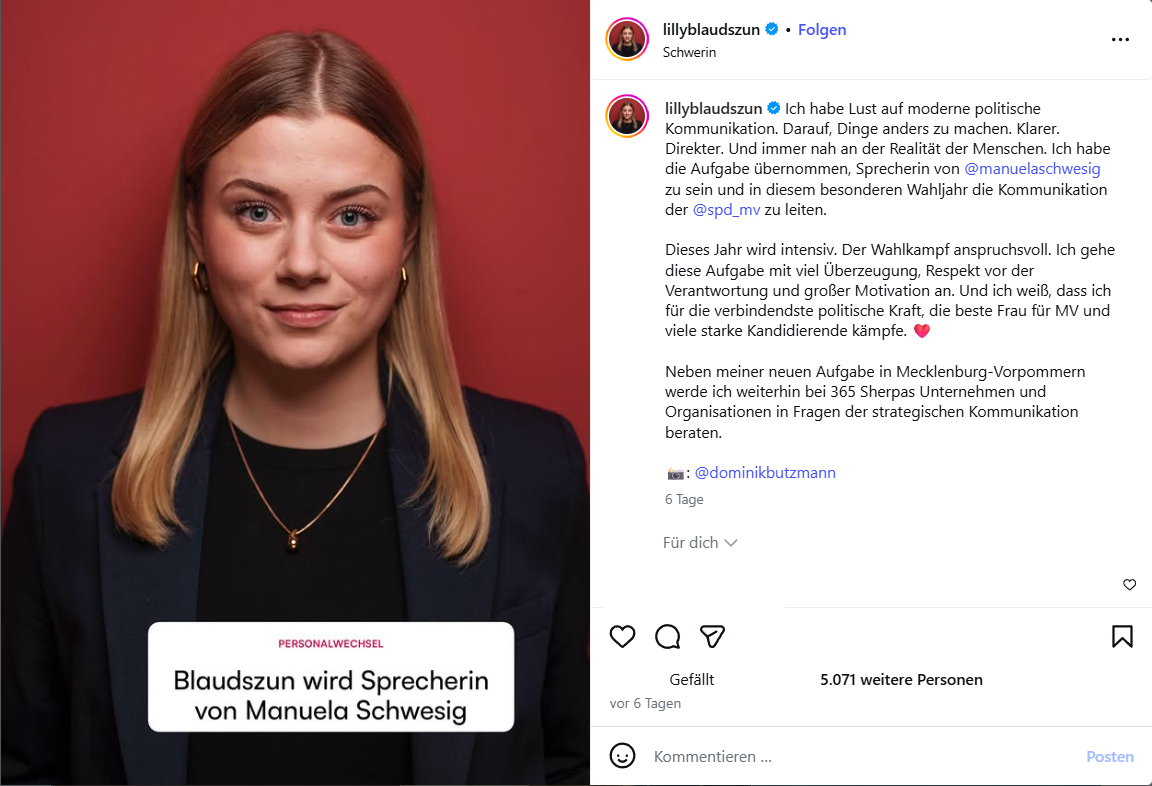View the "5.071 weitere Personen" likes list
Image resolution: width=1152 pixels, height=786 pixels.
901,679
